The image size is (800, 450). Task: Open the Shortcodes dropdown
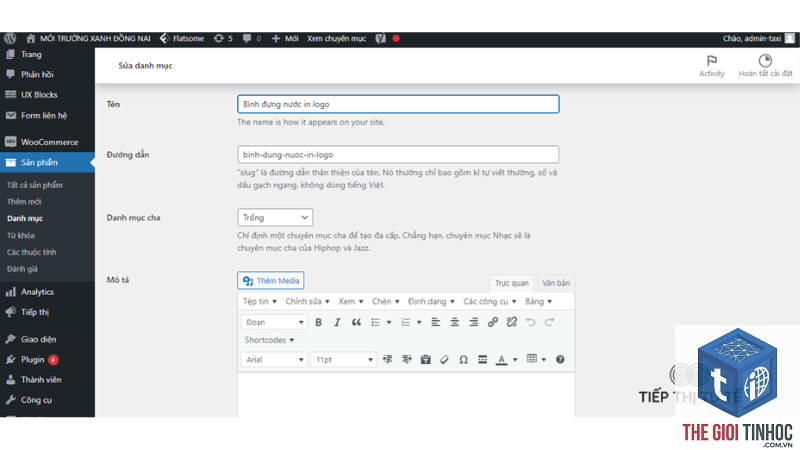click(x=269, y=340)
